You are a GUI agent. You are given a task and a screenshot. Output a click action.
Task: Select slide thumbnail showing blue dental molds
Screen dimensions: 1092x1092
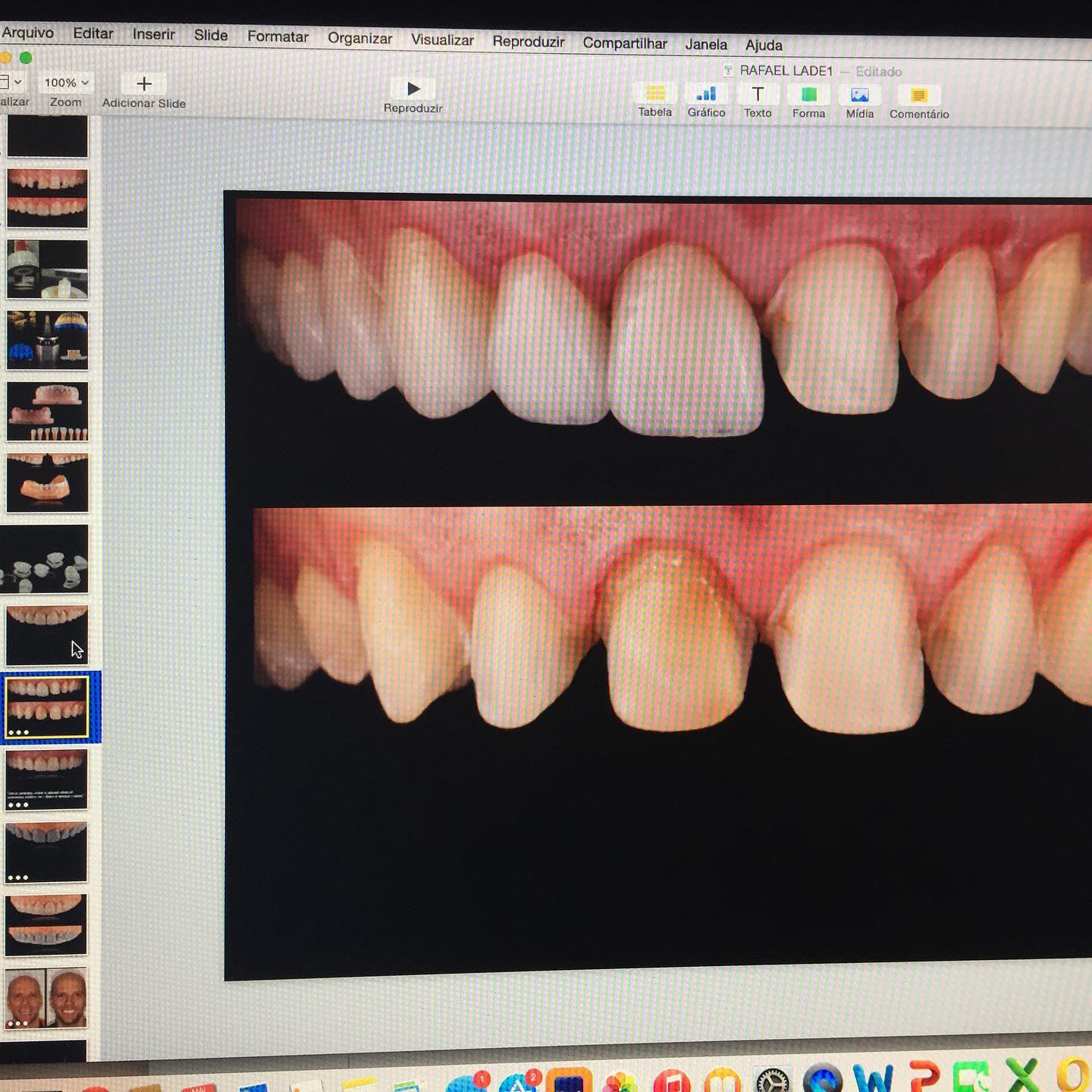pyautogui.click(x=47, y=340)
